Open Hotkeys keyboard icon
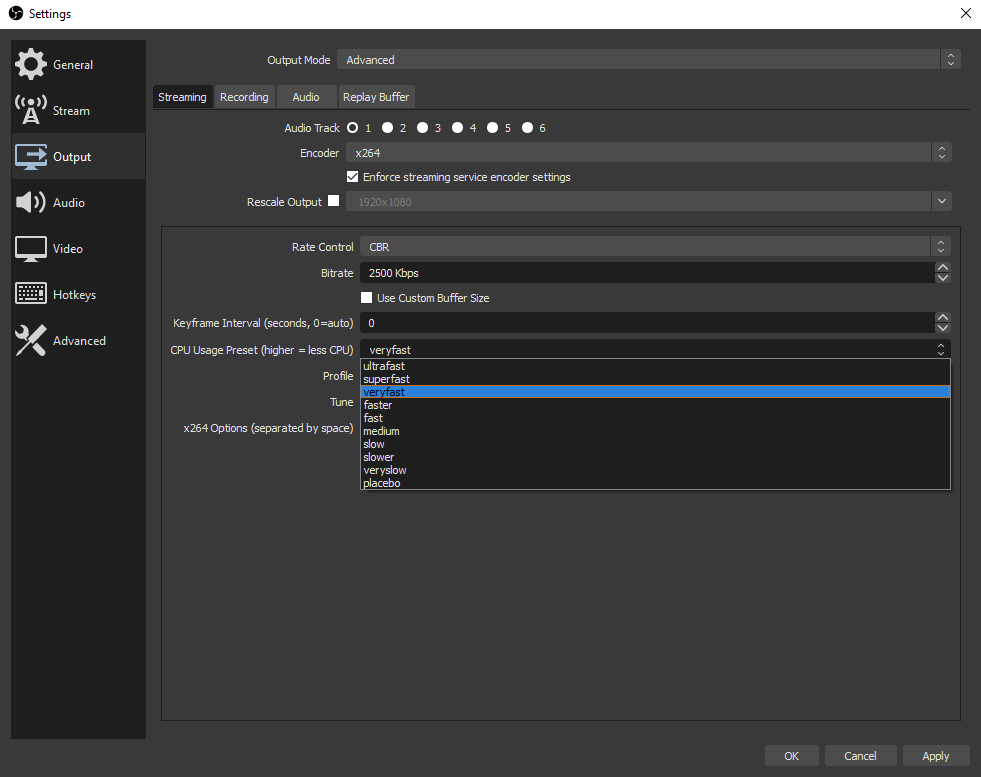 (x=31, y=293)
